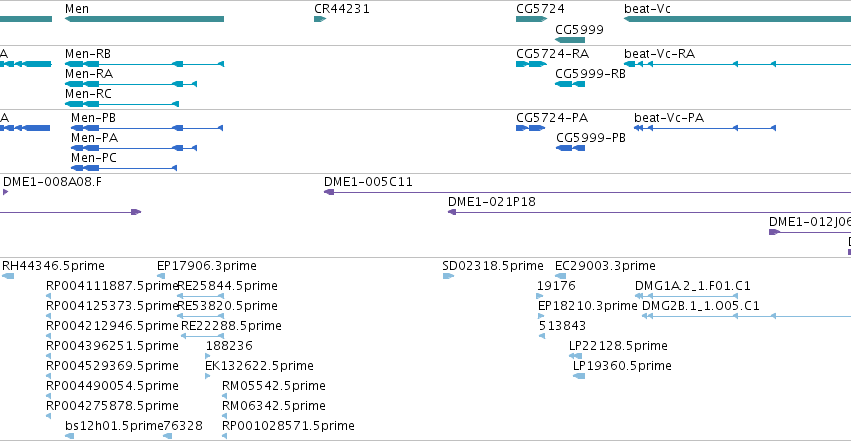Click RP004490054.5prime feature
This screenshot has width=851, height=441.
tap(48, 397)
